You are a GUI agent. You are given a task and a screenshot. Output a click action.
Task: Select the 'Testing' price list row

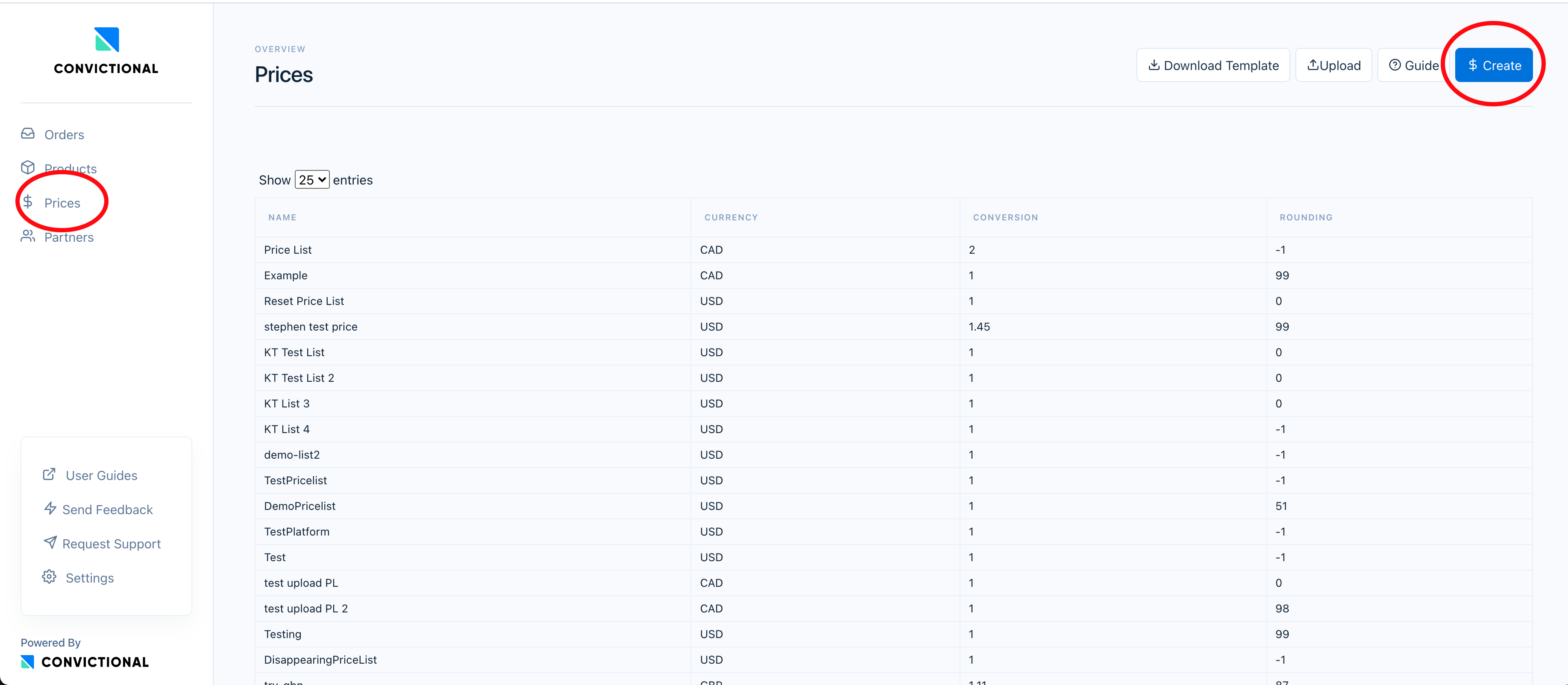[x=893, y=634]
